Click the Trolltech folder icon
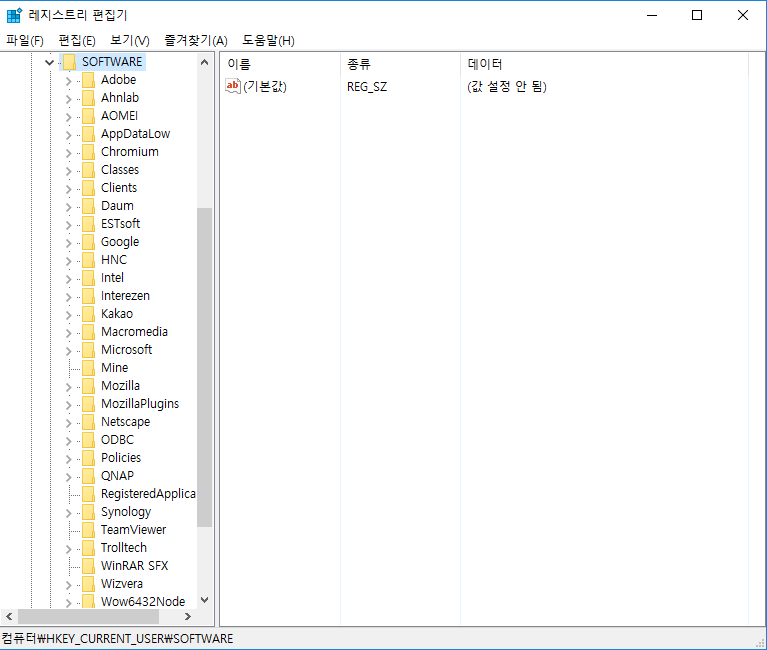Image resolution: width=767 pixels, height=650 pixels. (89, 548)
